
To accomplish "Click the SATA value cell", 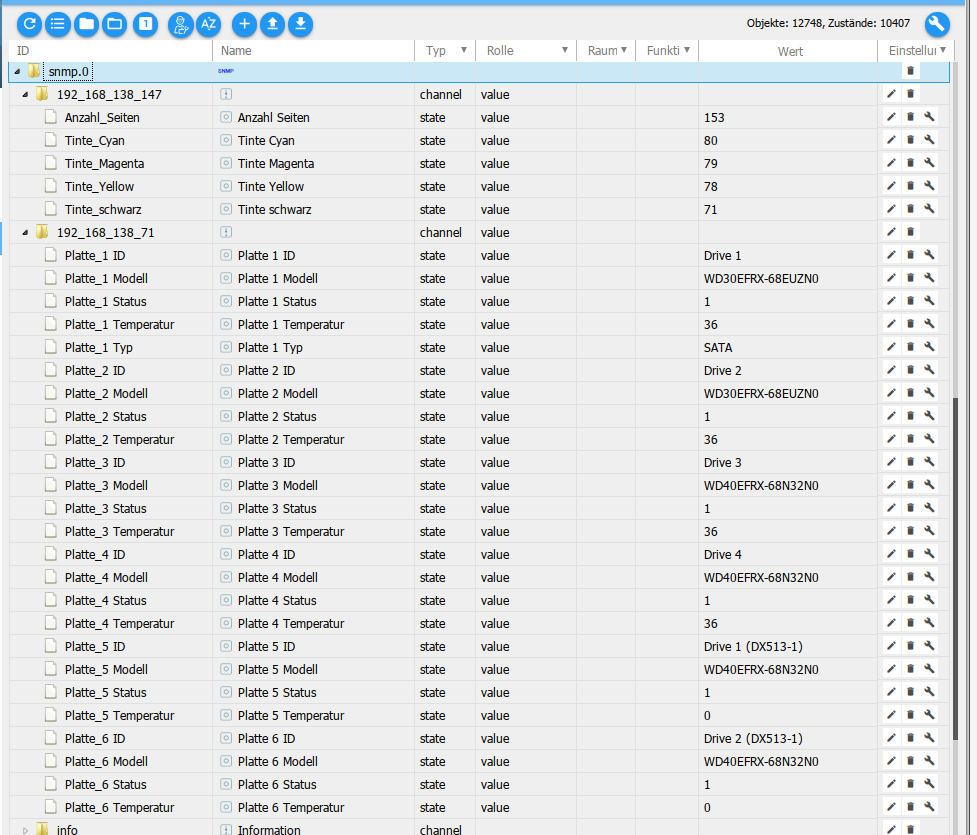I will pos(788,348).
